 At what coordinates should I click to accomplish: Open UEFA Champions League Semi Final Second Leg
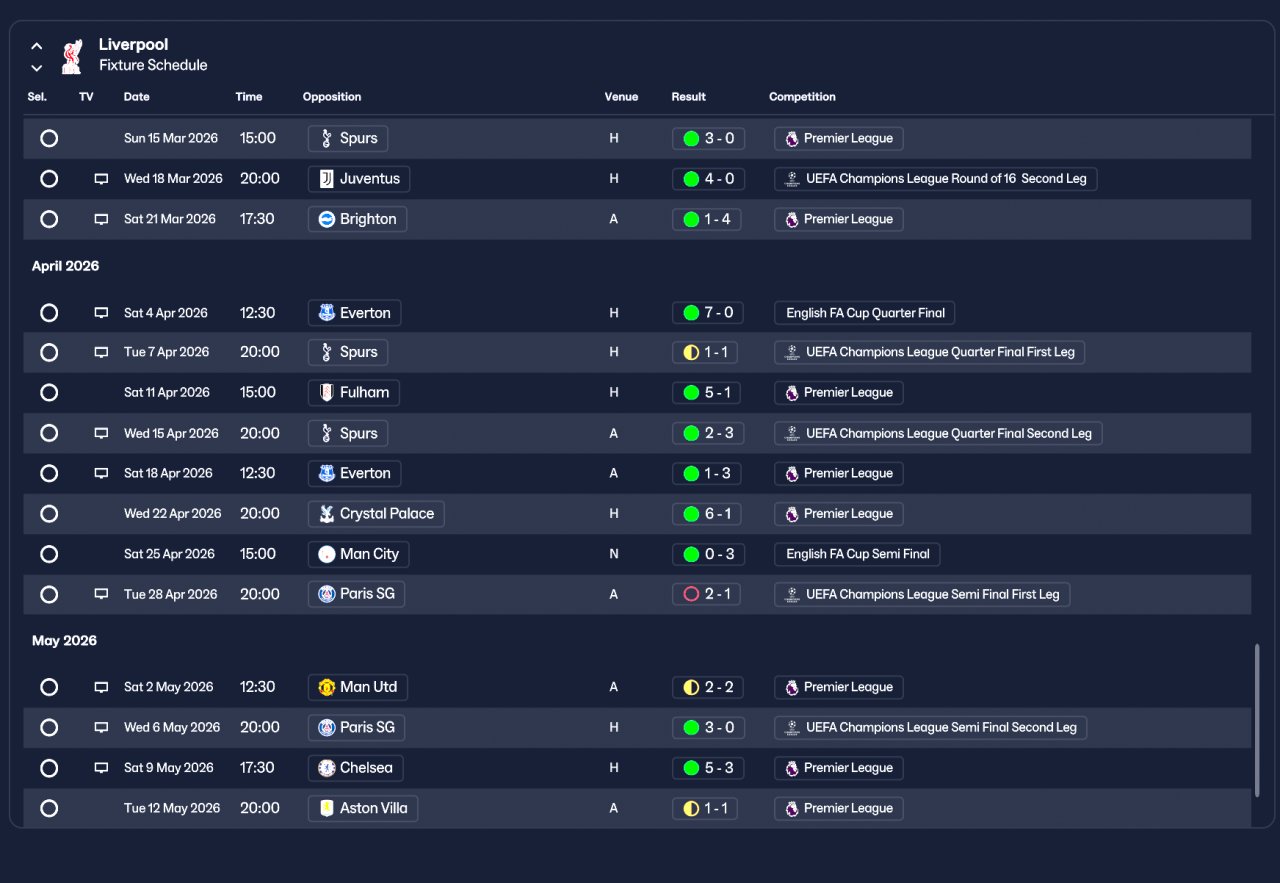[931, 727]
